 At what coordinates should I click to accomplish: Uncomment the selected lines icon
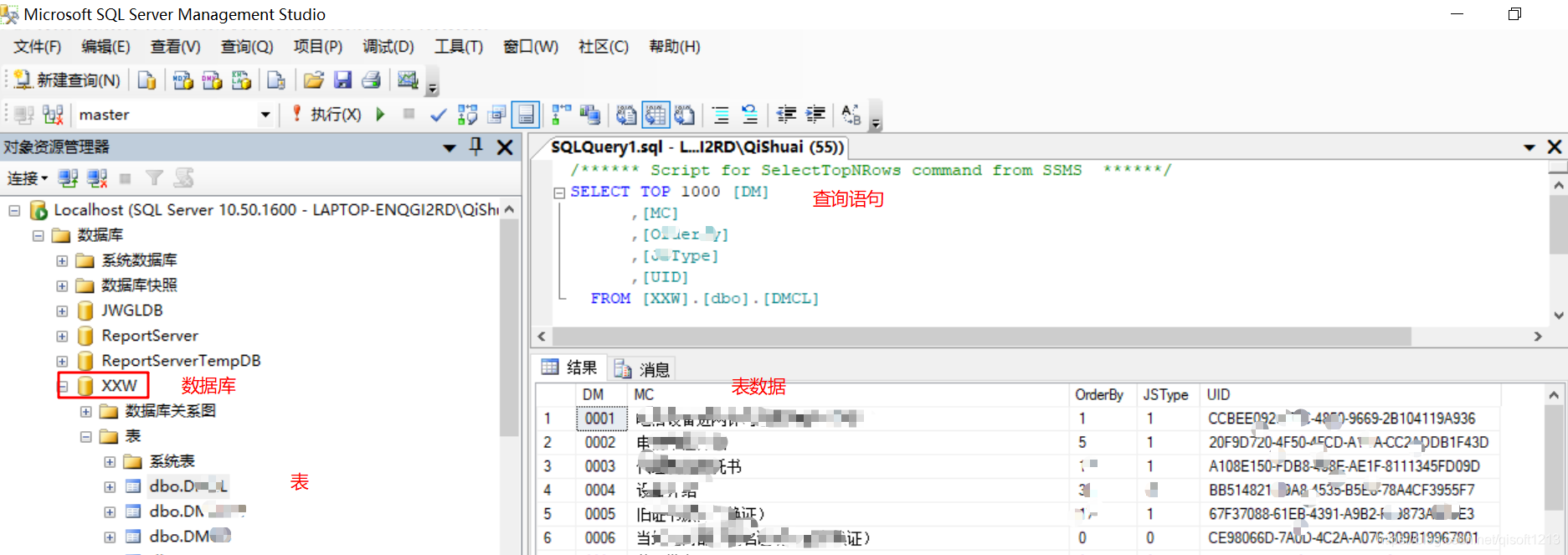click(749, 115)
